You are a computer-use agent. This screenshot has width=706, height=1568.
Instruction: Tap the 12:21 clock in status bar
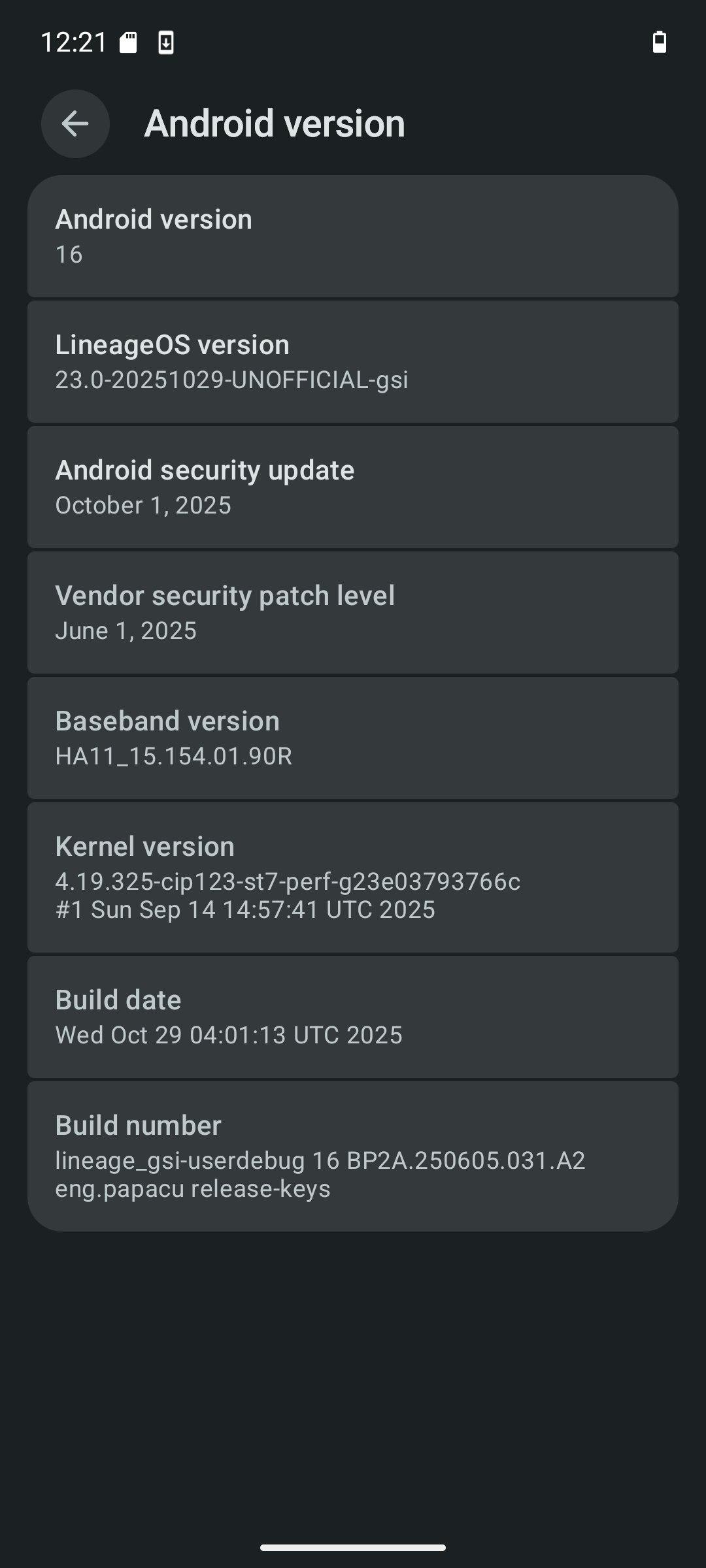pyautogui.click(x=74, y=42)
